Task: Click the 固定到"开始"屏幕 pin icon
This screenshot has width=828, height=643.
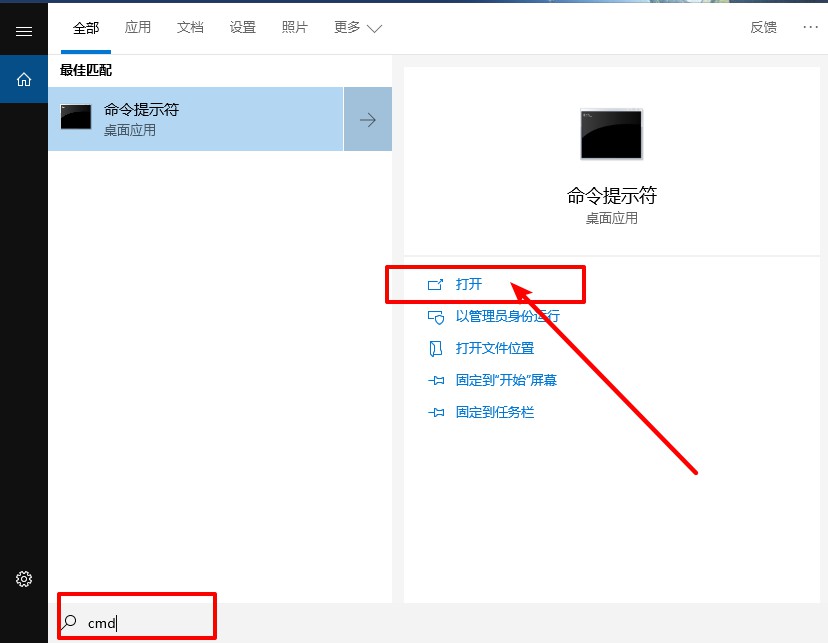Action: [x=437, y=380]
